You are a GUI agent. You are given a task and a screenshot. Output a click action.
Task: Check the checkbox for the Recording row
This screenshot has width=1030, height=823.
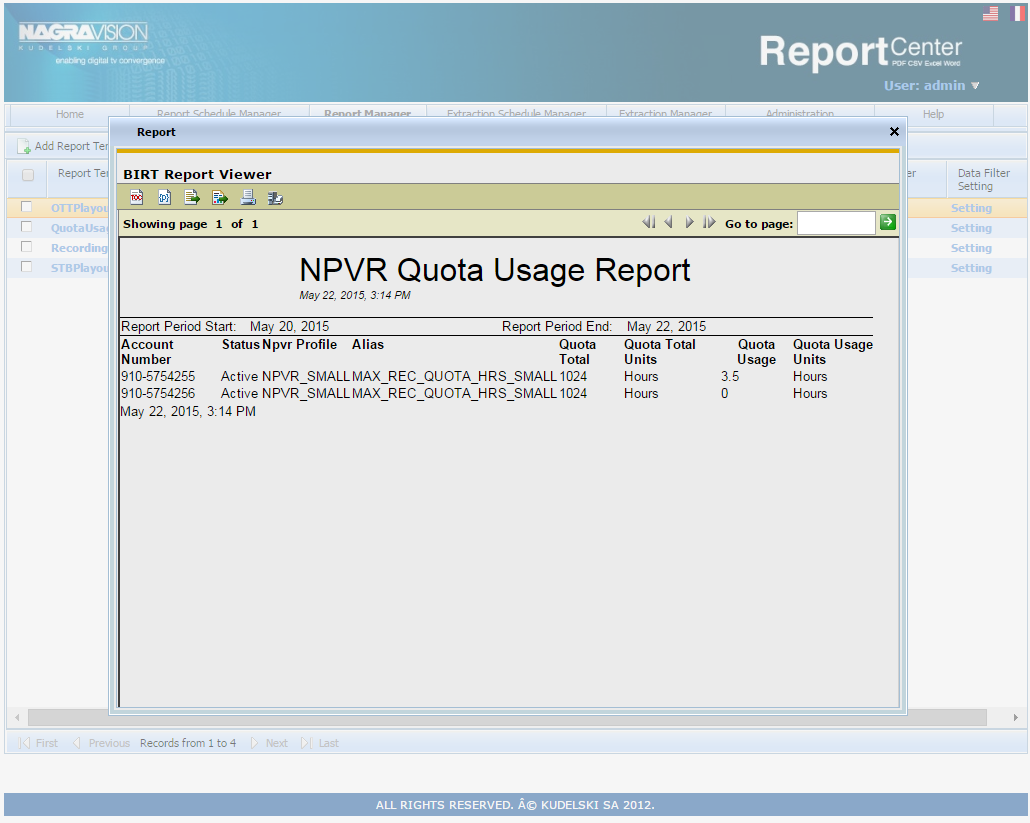[x=26, y=247]
